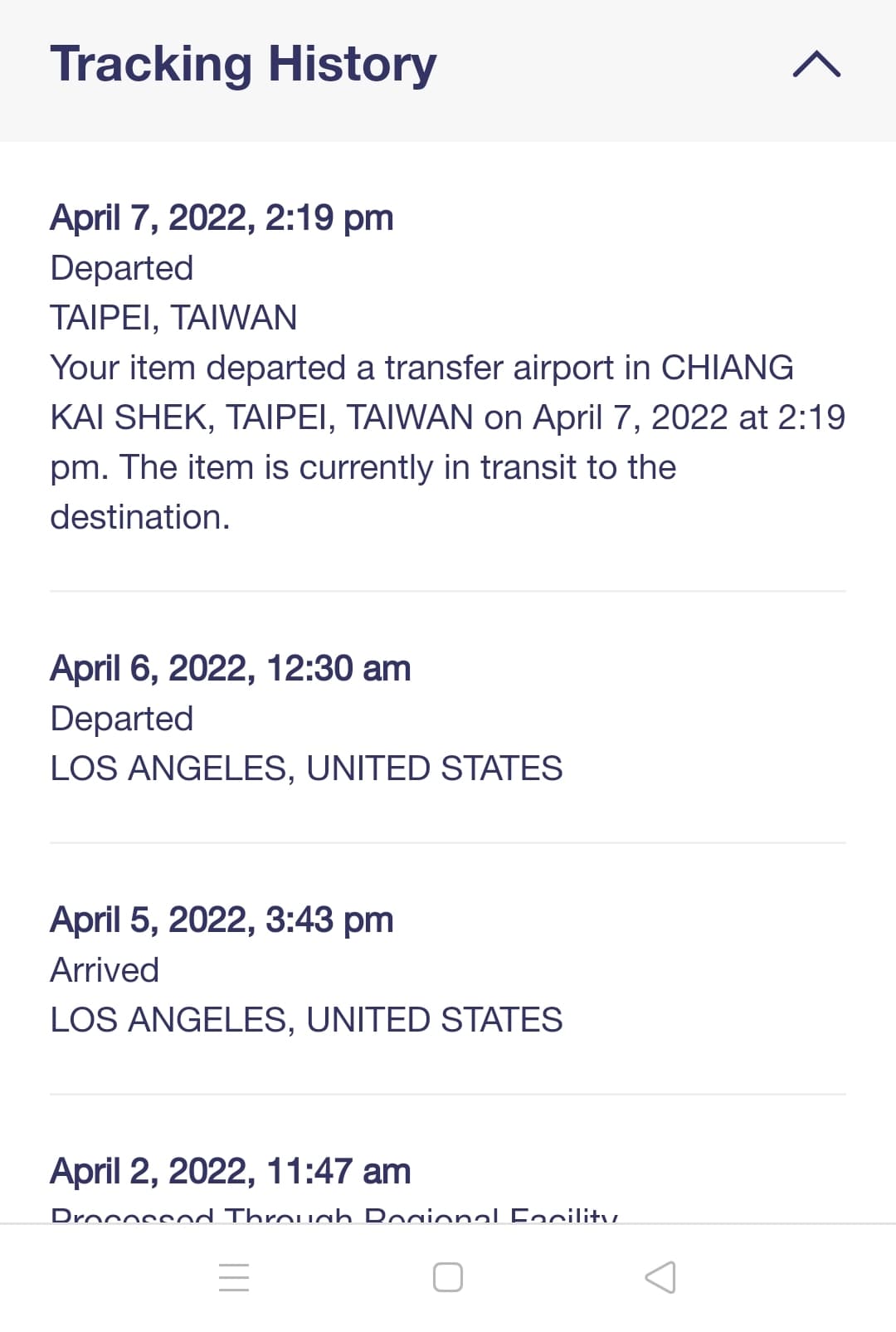Tap the Tracking History header title
The image size is (896, 1332).
tap(243, 64)
